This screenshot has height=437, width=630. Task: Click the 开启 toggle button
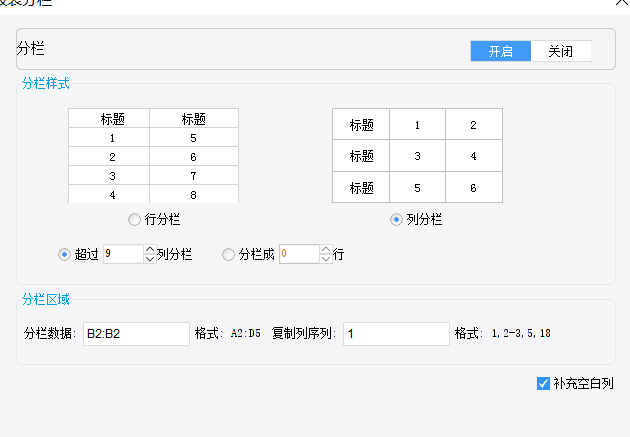[x=501, y=51]
